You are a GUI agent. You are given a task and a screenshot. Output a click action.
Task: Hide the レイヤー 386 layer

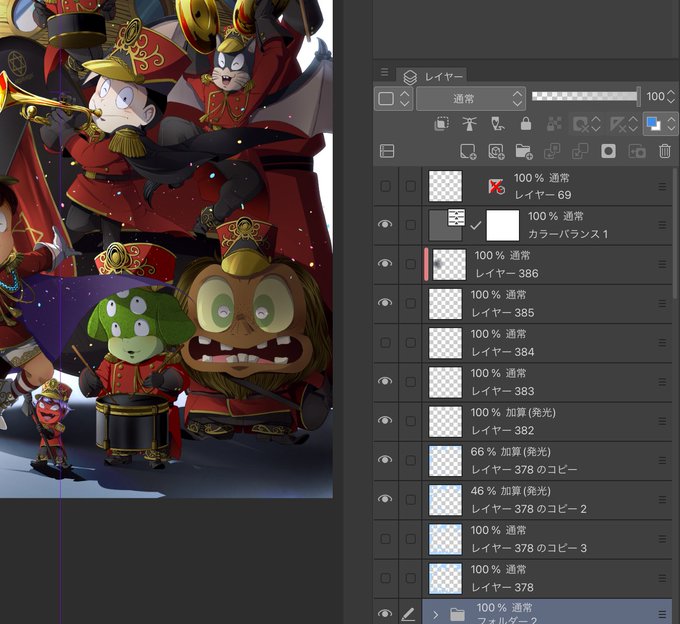(385, 264)
